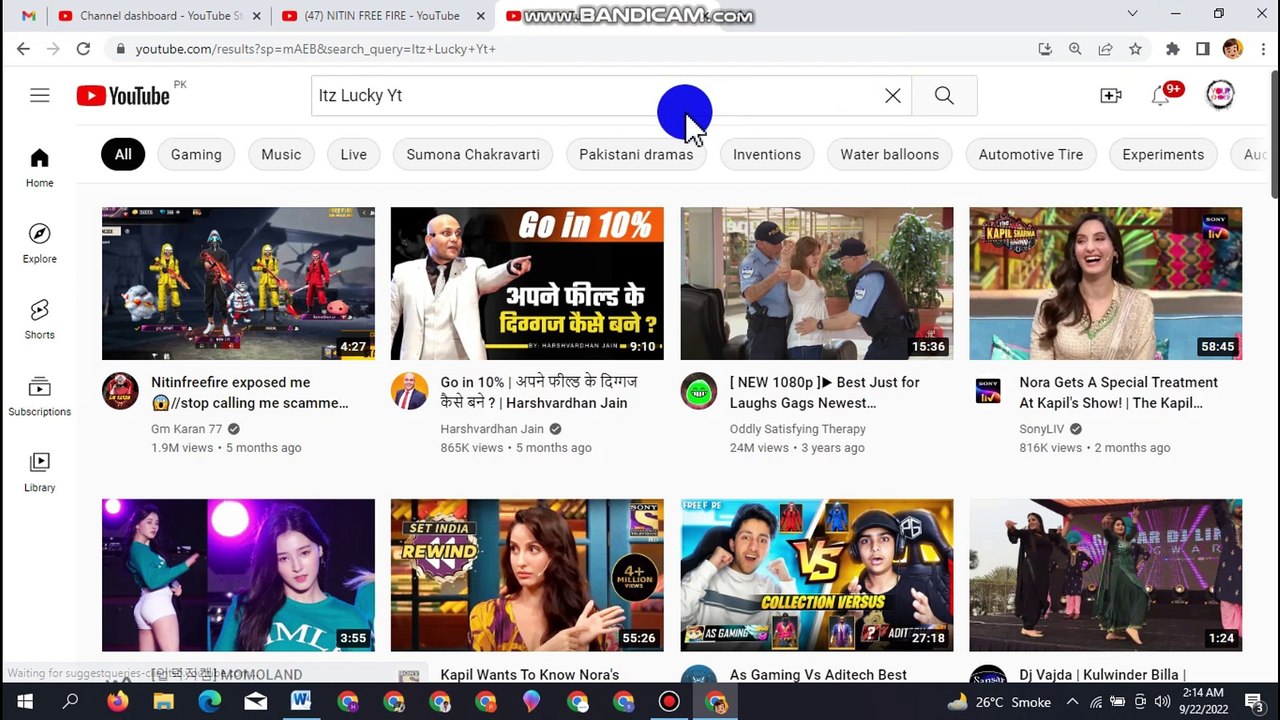
Task: Click the magnifier search button
Action: [944, 95]
